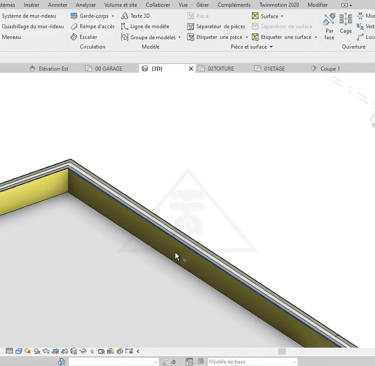The width and height of the screenshot is (375, 366).
Task: Click the Rampe d'accès tool
Action: [x=93, y=26]
